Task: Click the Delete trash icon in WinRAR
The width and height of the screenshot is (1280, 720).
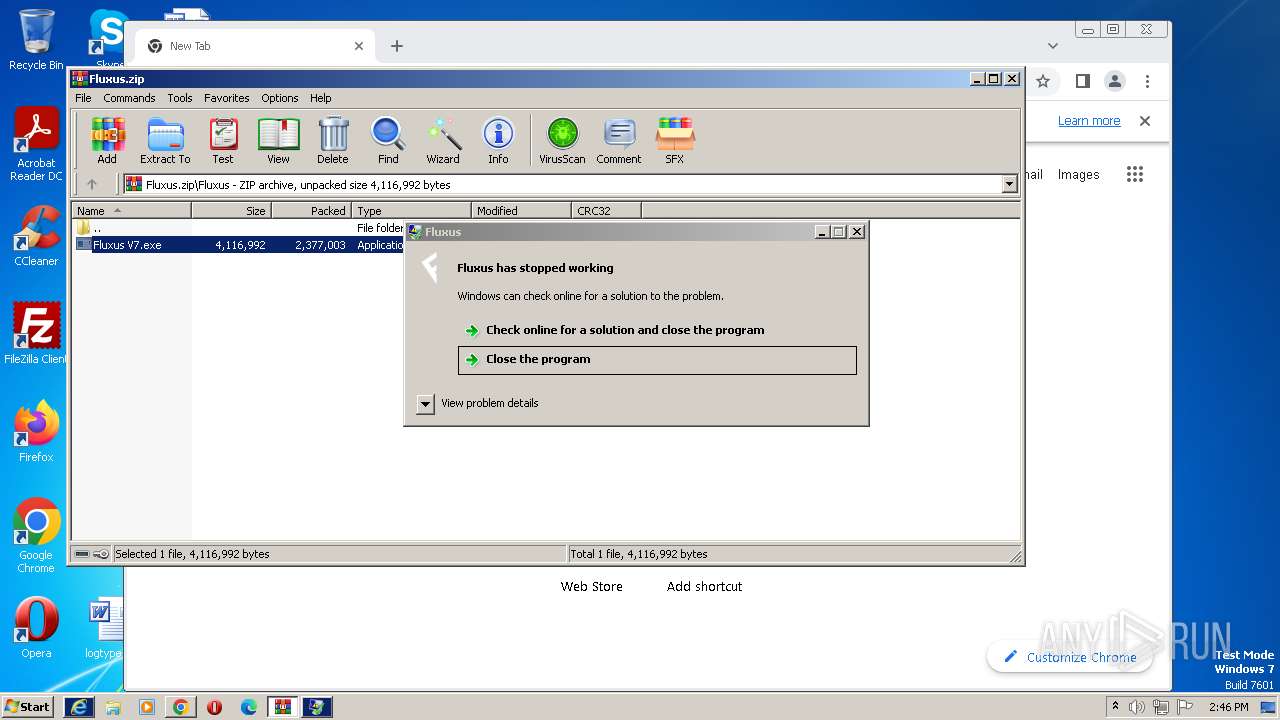Action: (333, 140)
